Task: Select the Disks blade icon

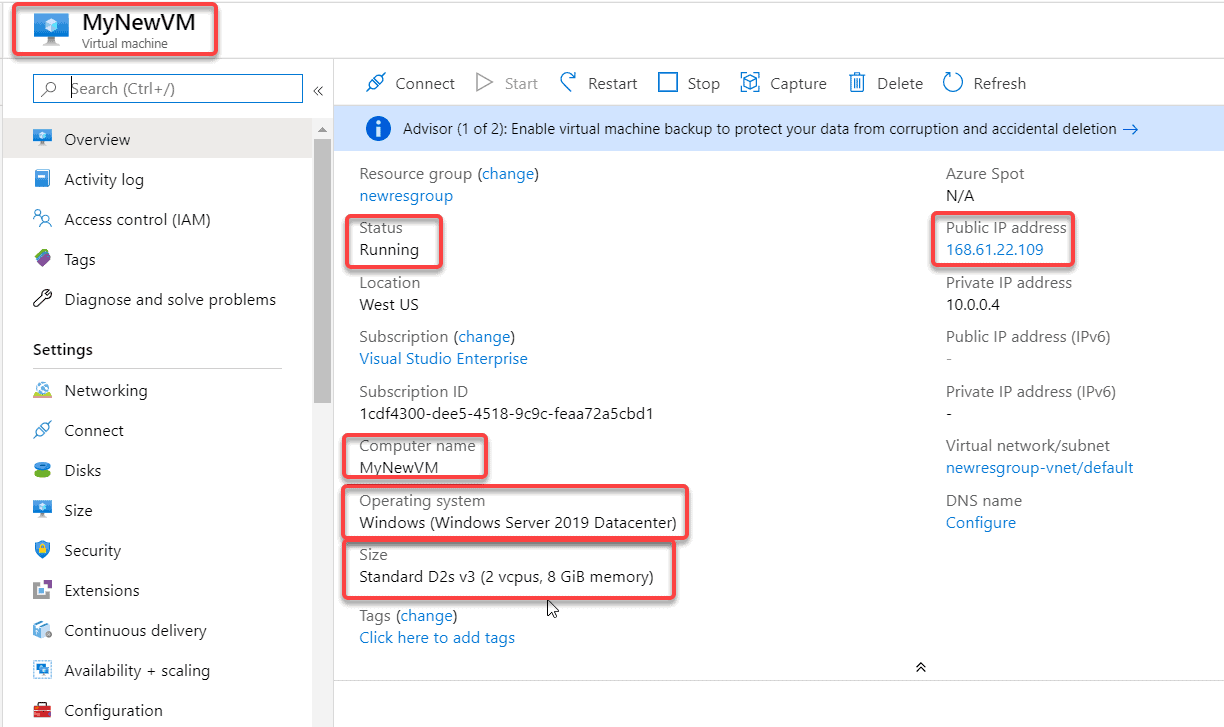Action: 44,470
